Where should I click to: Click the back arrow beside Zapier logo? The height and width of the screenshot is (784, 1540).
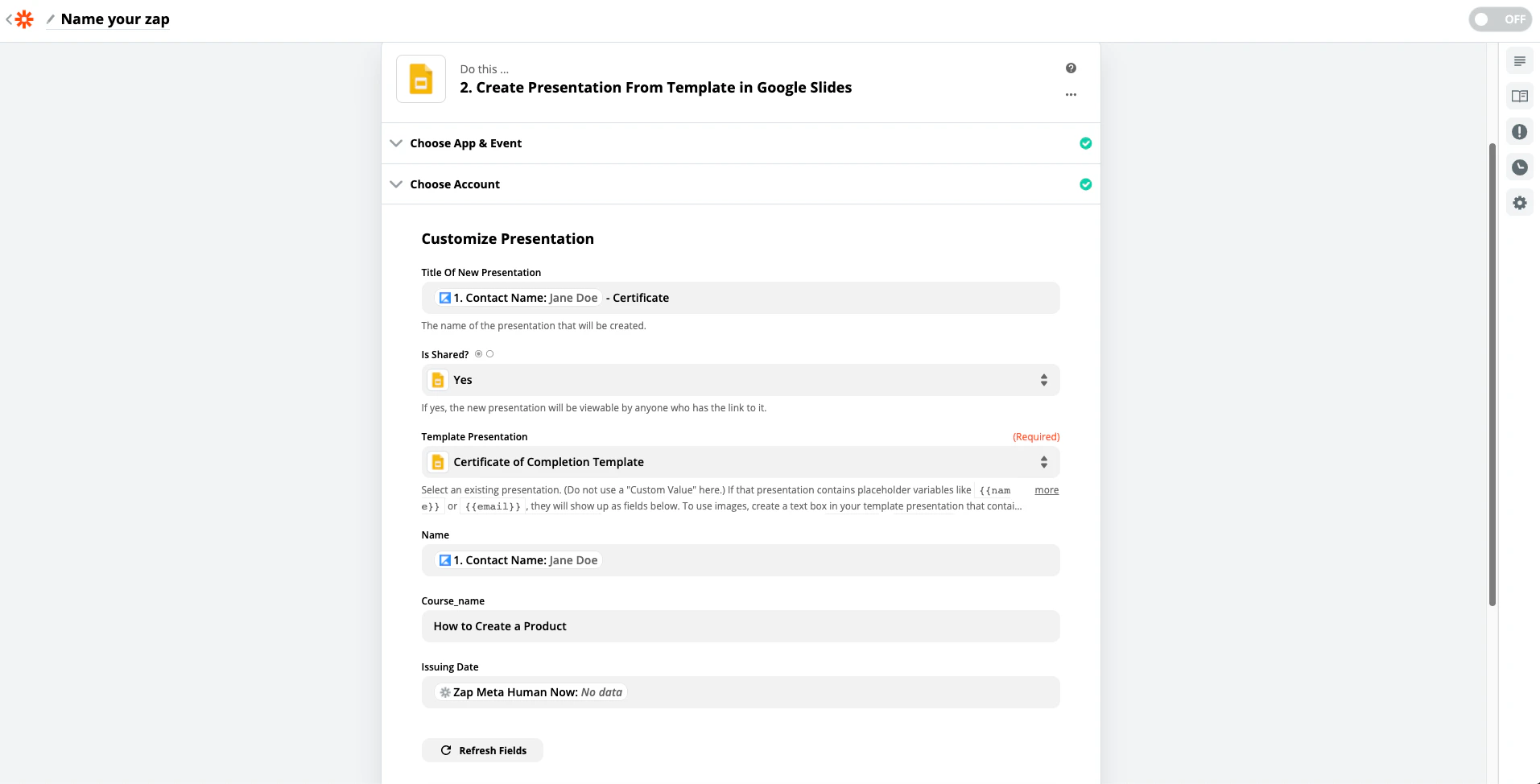pyautogui.click(x=9, y=19)
